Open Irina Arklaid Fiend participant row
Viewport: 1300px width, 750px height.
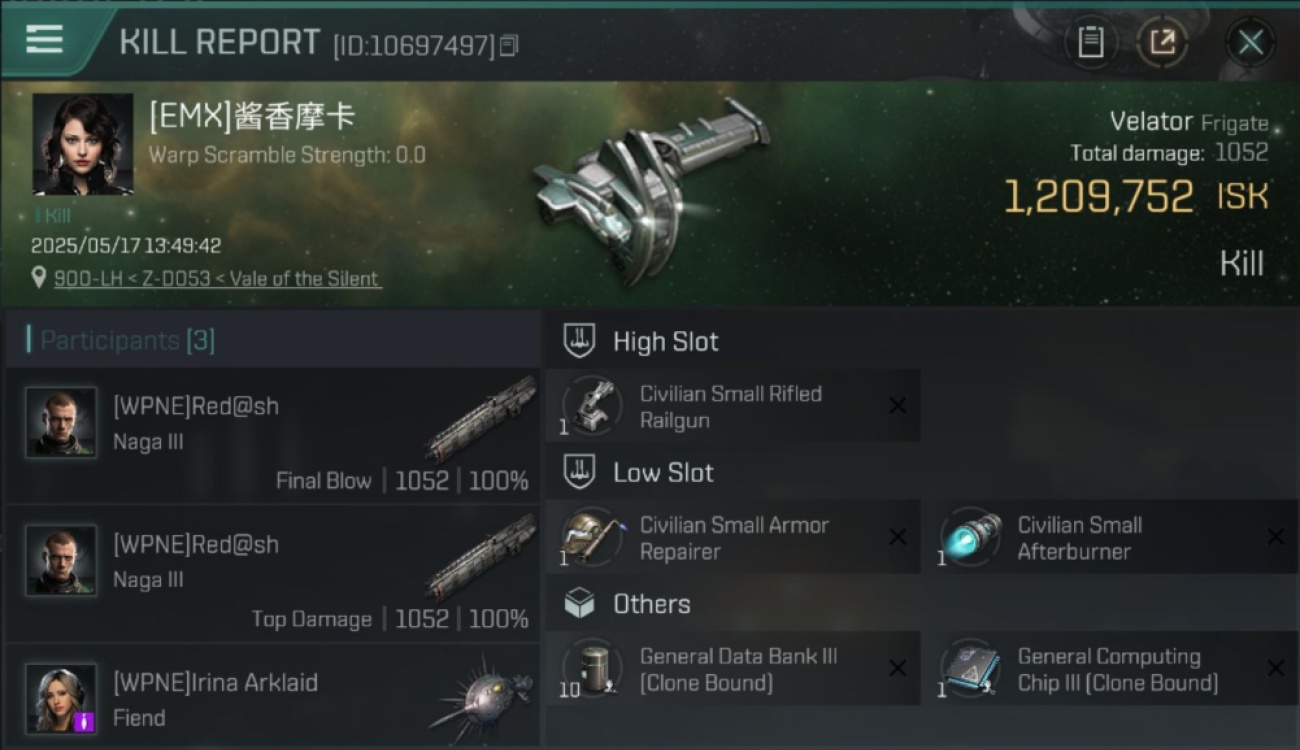(272, 696)
